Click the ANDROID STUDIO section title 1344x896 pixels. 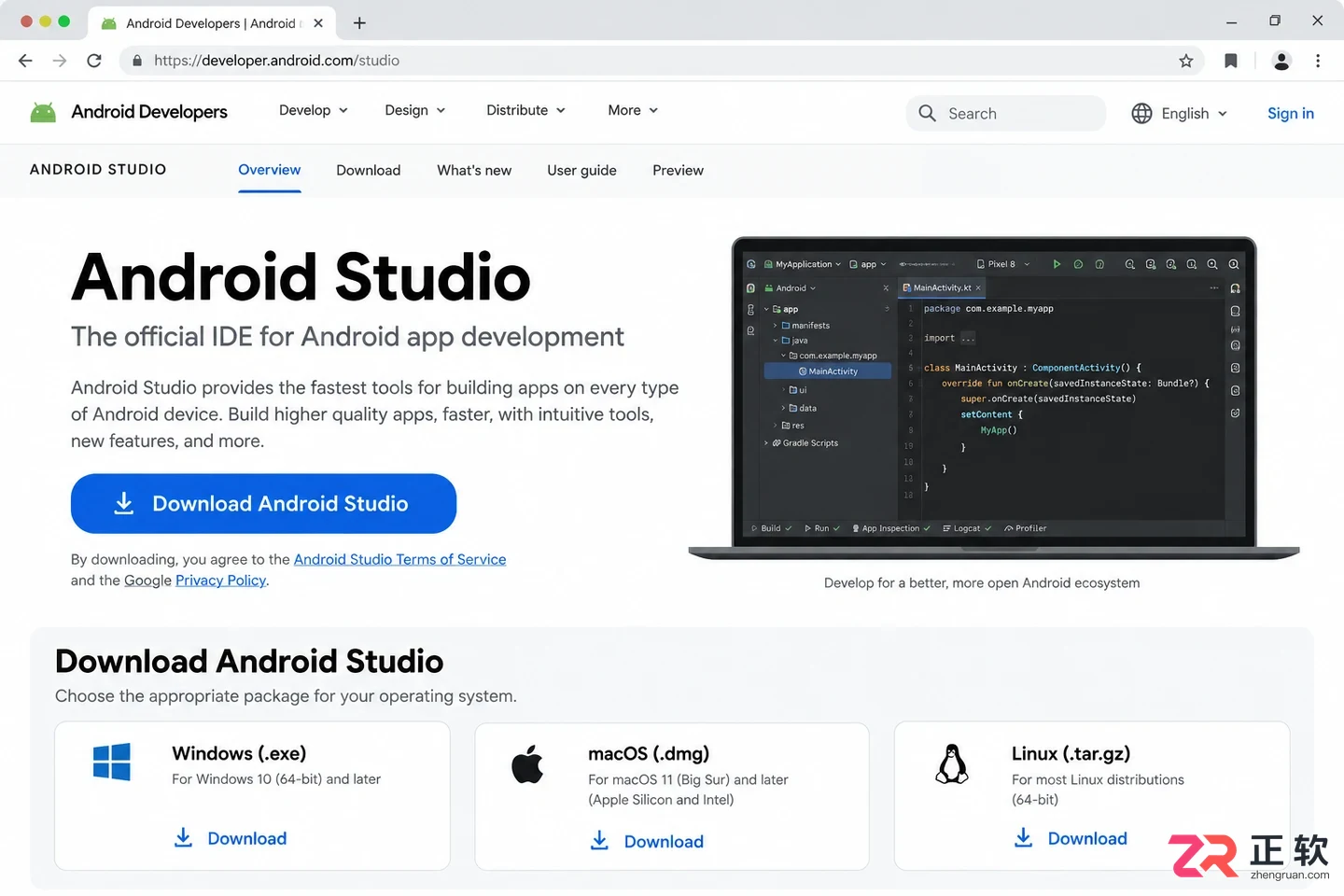[x=98, y=169]
